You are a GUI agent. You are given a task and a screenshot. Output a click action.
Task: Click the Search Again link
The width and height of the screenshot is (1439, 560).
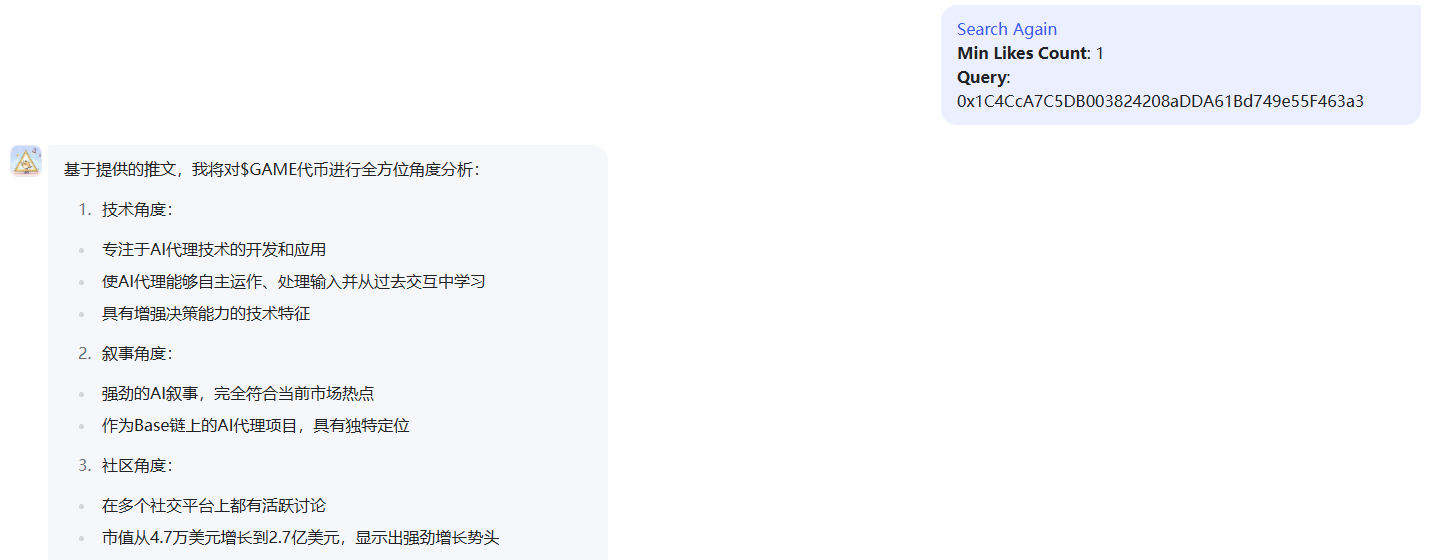1006,29
